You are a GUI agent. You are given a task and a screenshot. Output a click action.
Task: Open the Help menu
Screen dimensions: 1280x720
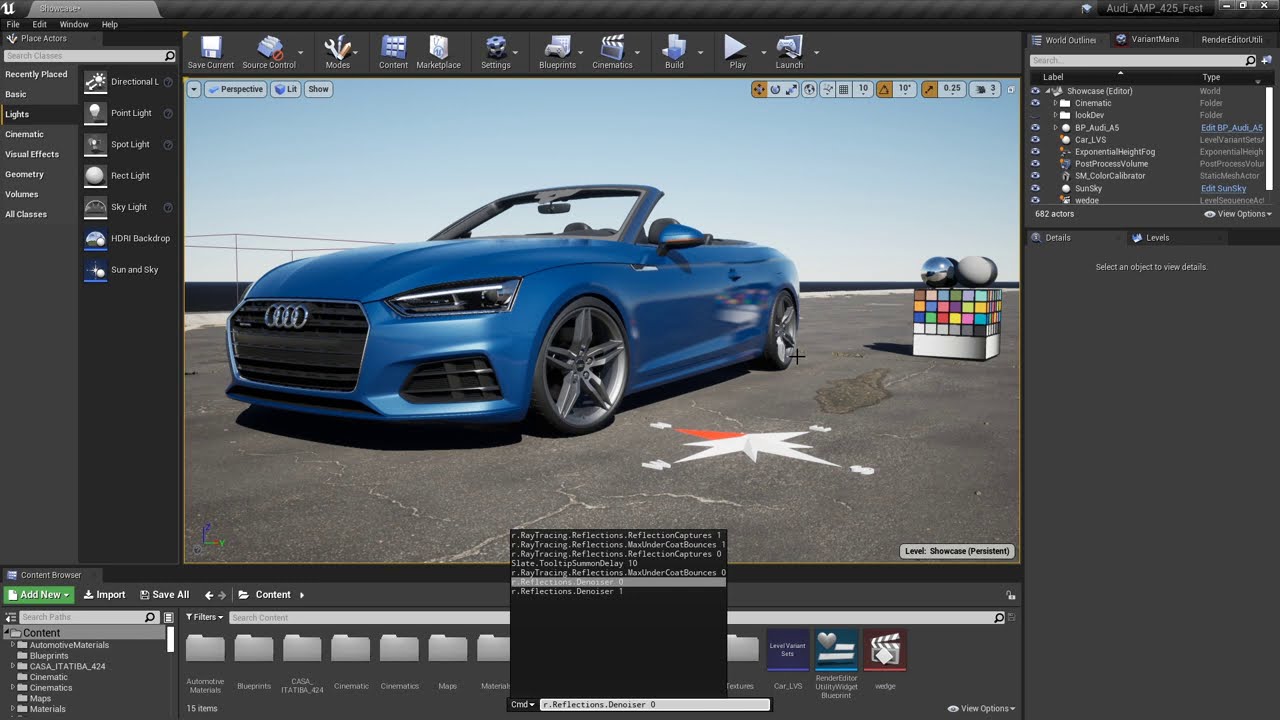click(x=110, y=24)
